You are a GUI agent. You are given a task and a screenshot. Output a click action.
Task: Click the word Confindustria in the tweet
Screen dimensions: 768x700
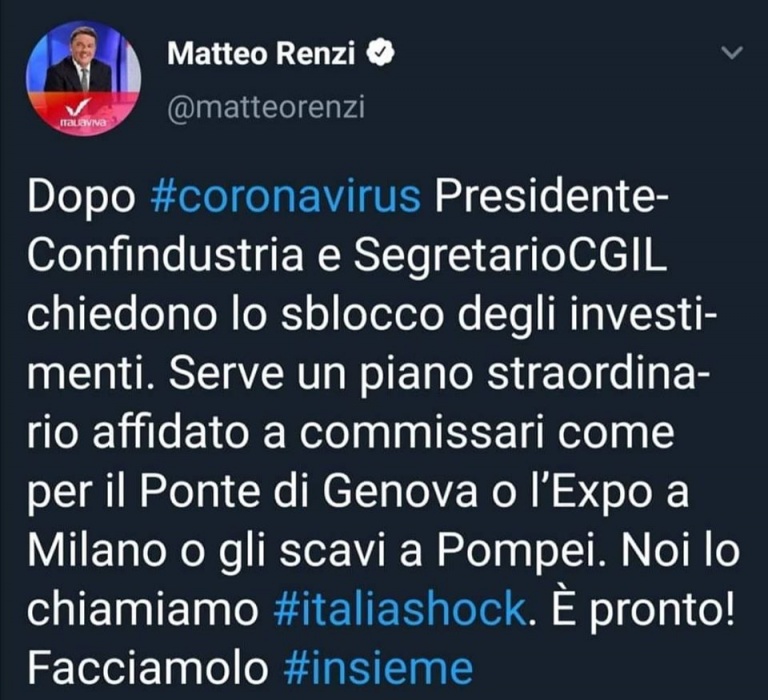pos(165,256)
